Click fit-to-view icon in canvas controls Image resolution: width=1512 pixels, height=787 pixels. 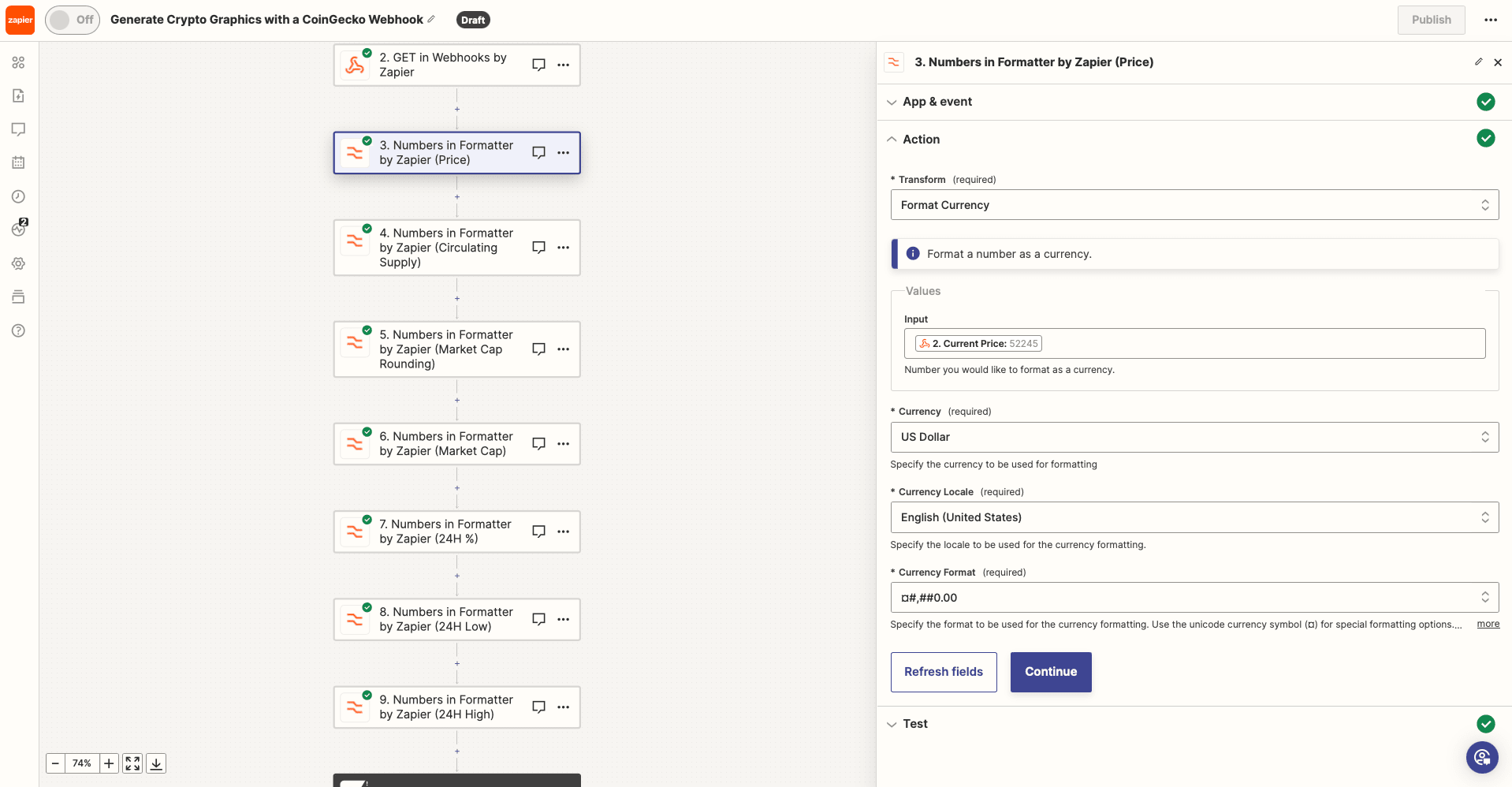coord(132,763)
